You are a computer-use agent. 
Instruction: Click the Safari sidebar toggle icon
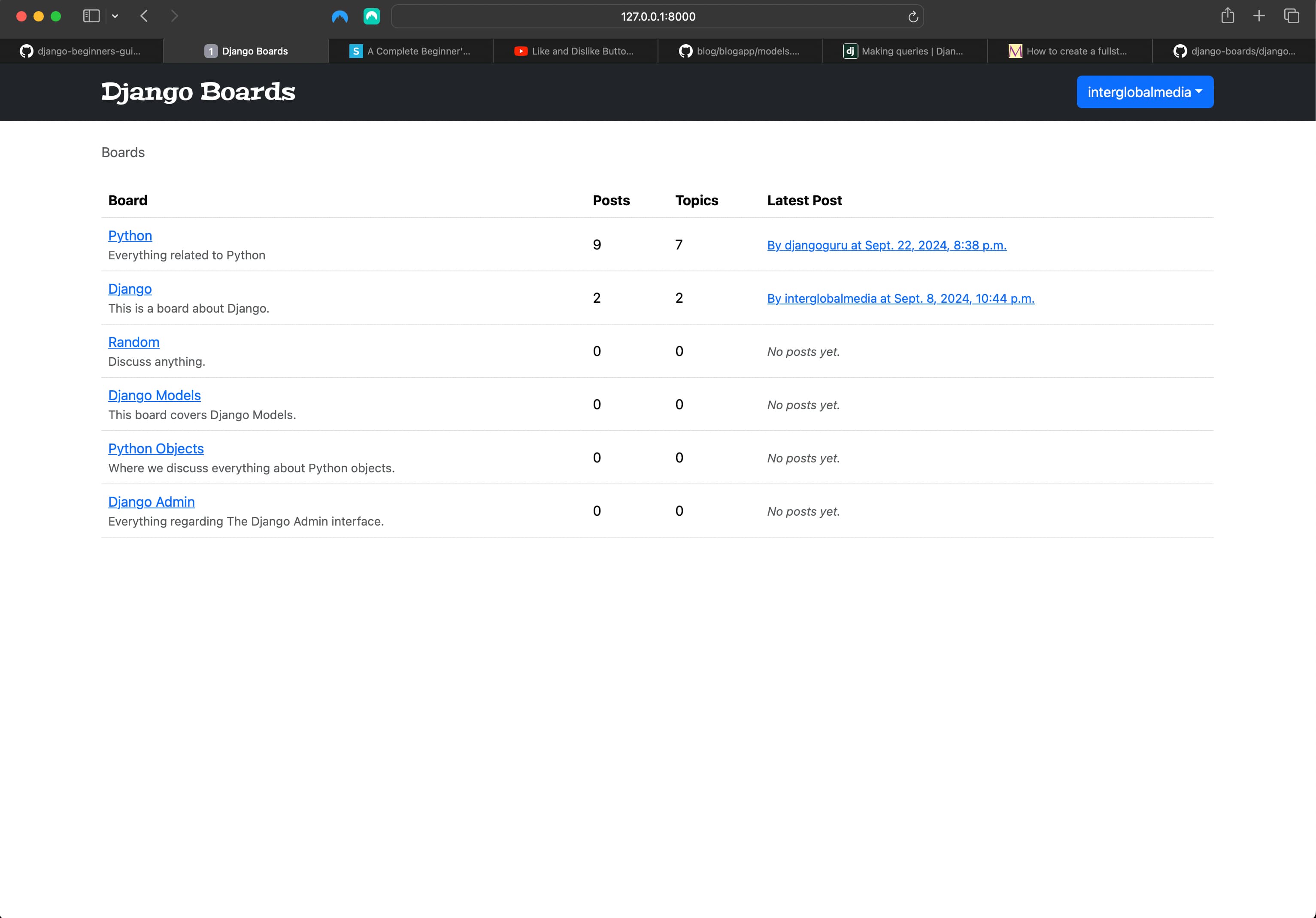click(91, 16)
